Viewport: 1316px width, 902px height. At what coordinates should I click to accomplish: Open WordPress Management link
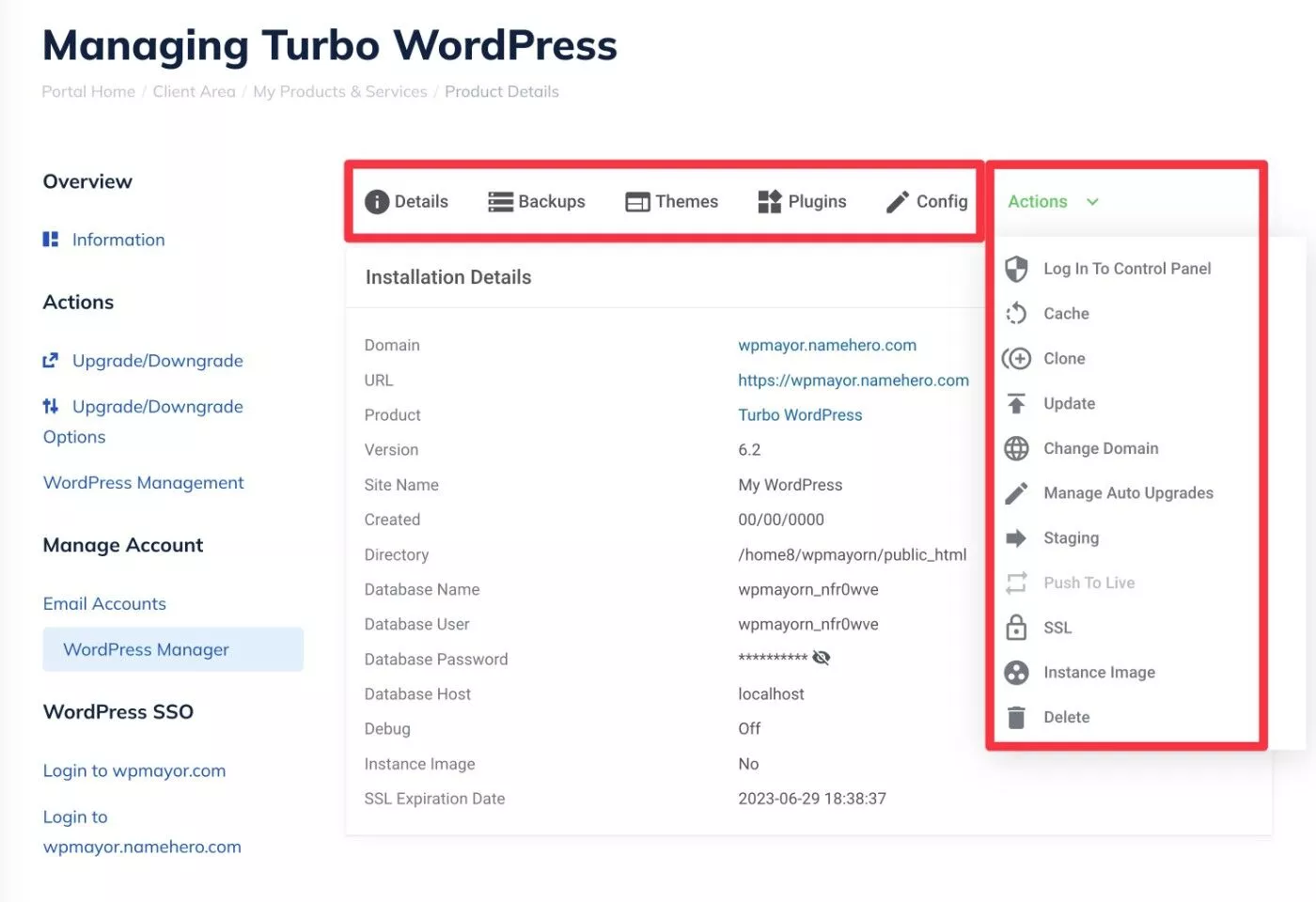(x=144, y=483)
